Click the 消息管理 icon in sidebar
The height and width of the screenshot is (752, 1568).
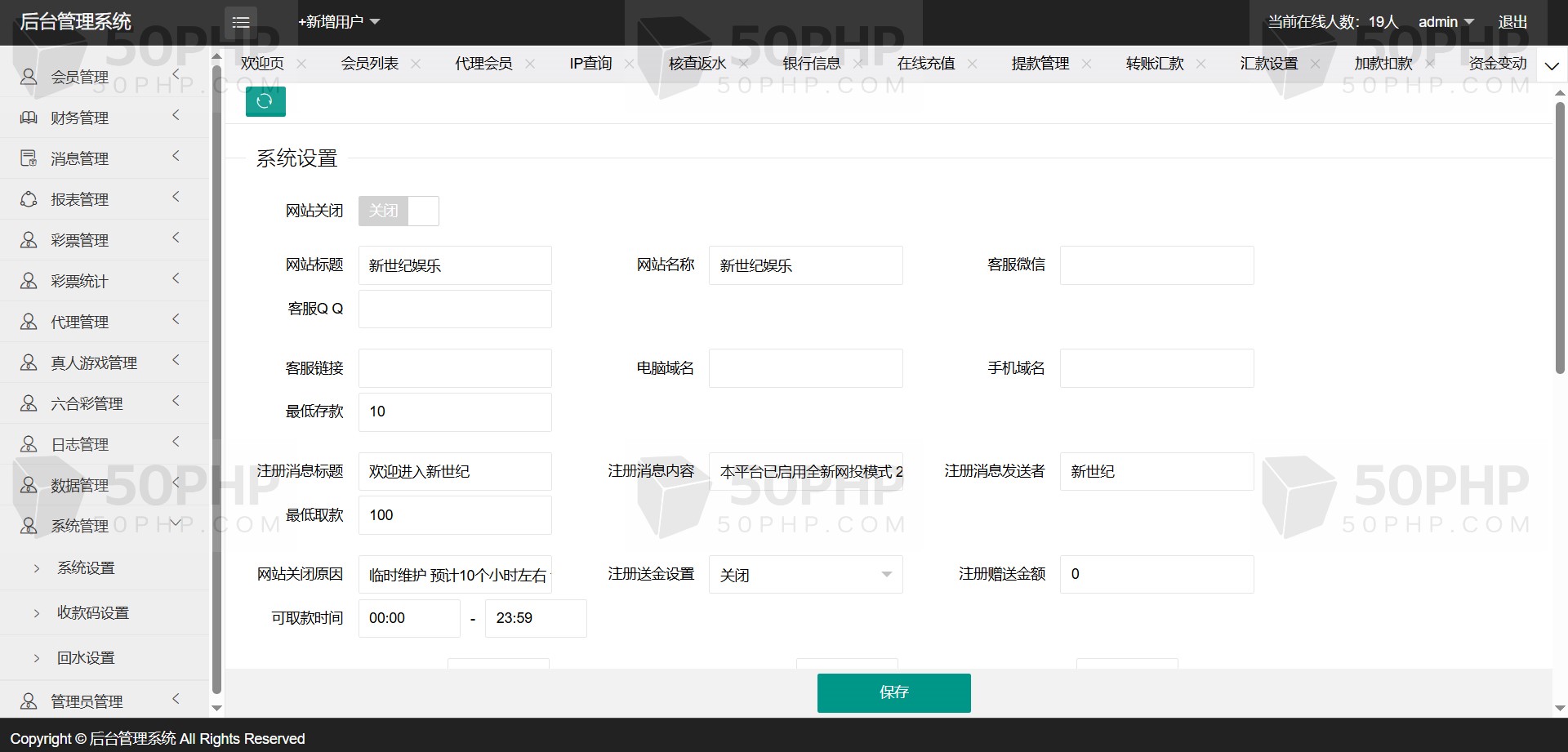pos(29,158)
